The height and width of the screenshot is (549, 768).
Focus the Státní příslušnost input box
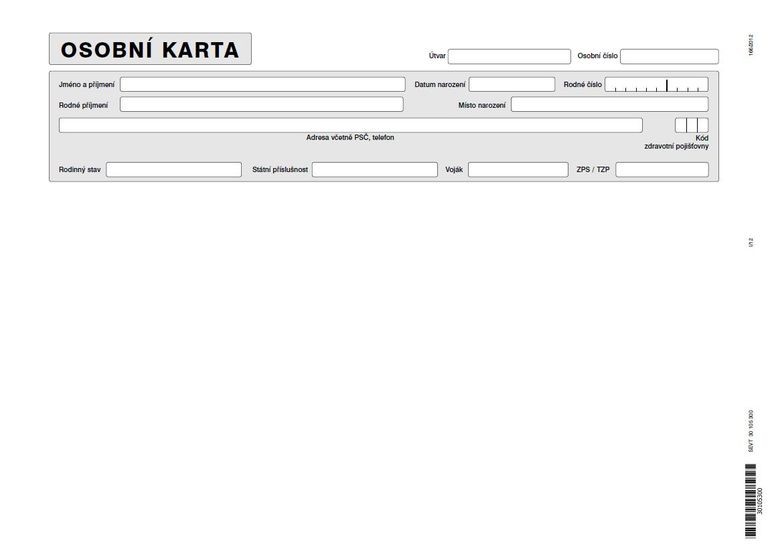click(374, 170)
